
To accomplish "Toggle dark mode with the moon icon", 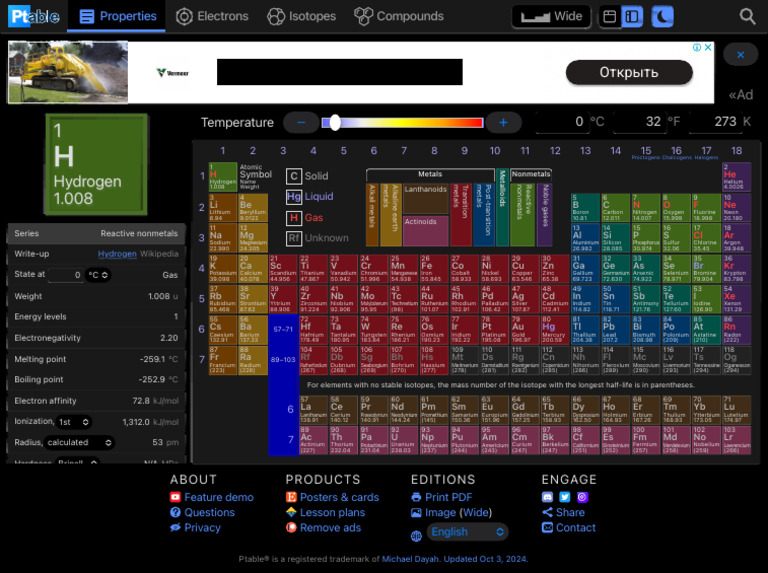I will (662, 16).
